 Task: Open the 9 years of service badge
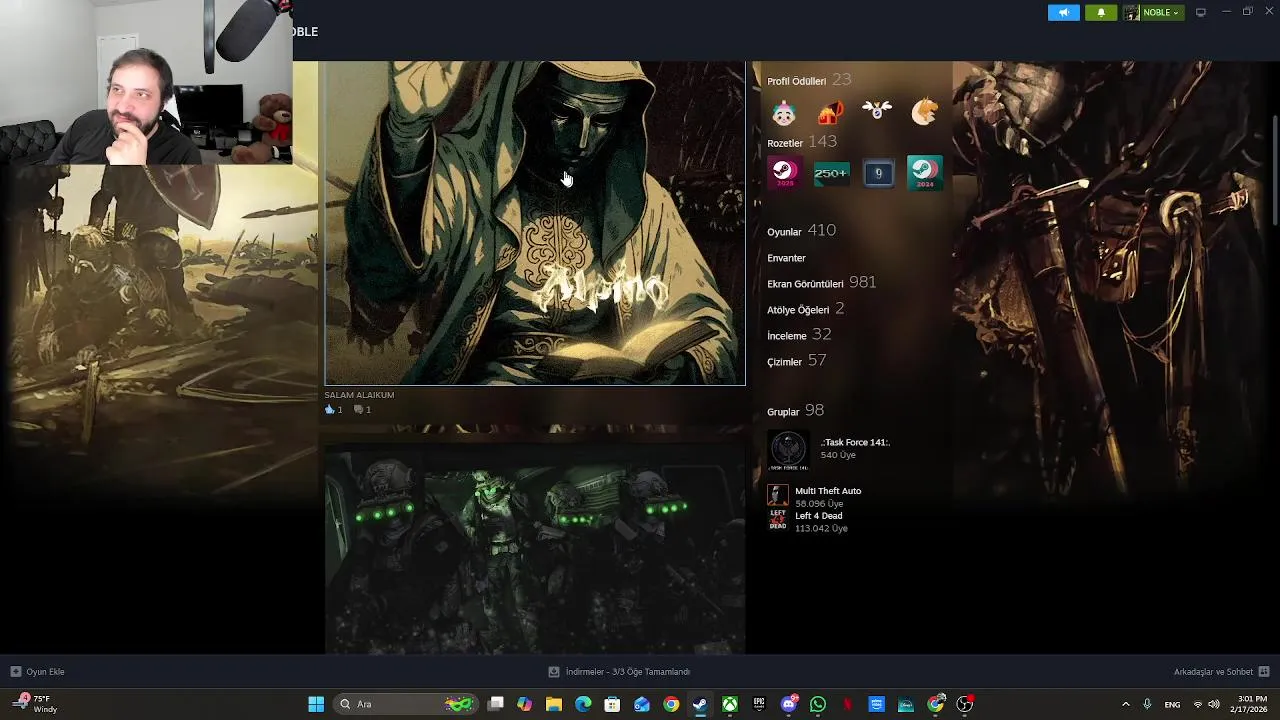pyautogui.click(x=878, y=173)
